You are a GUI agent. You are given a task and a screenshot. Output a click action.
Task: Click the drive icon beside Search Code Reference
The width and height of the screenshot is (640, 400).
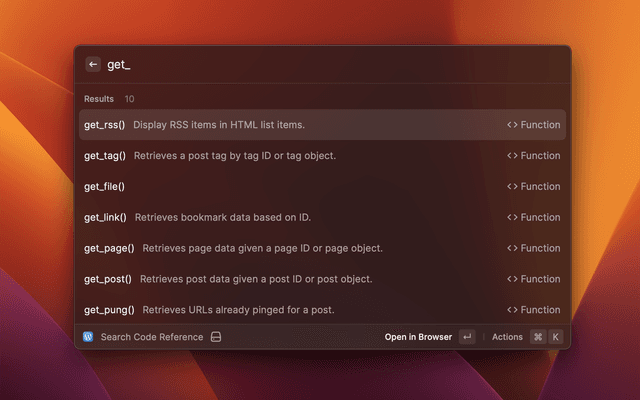(215, 337)
